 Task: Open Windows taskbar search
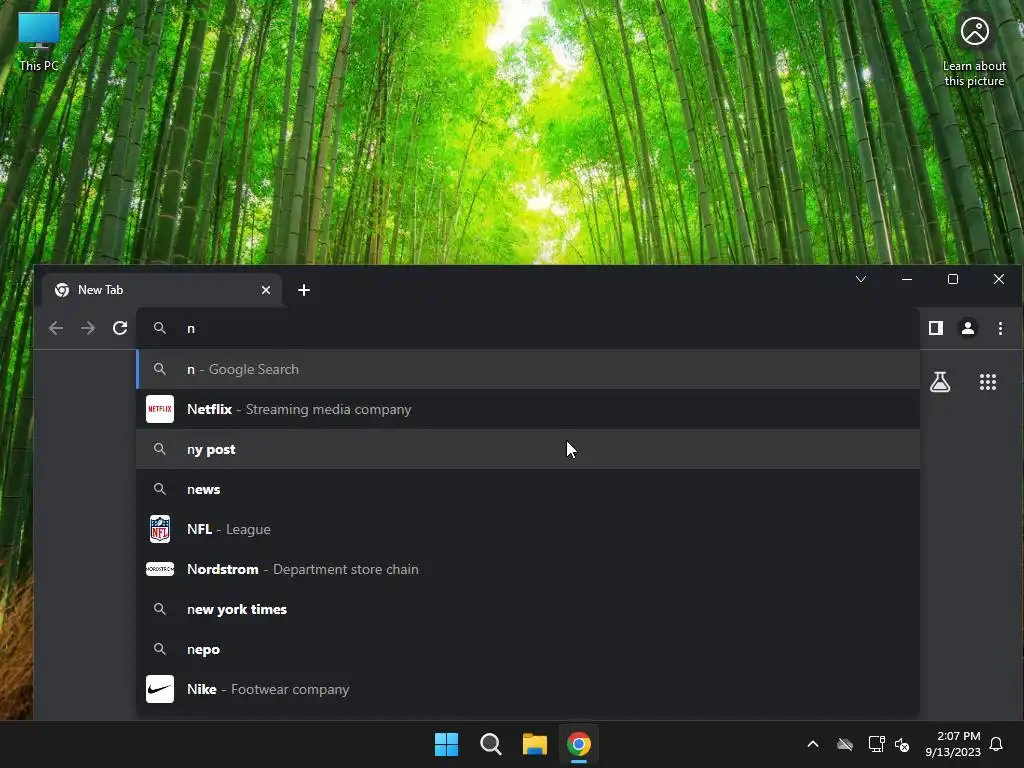click(x=490, y=744)
